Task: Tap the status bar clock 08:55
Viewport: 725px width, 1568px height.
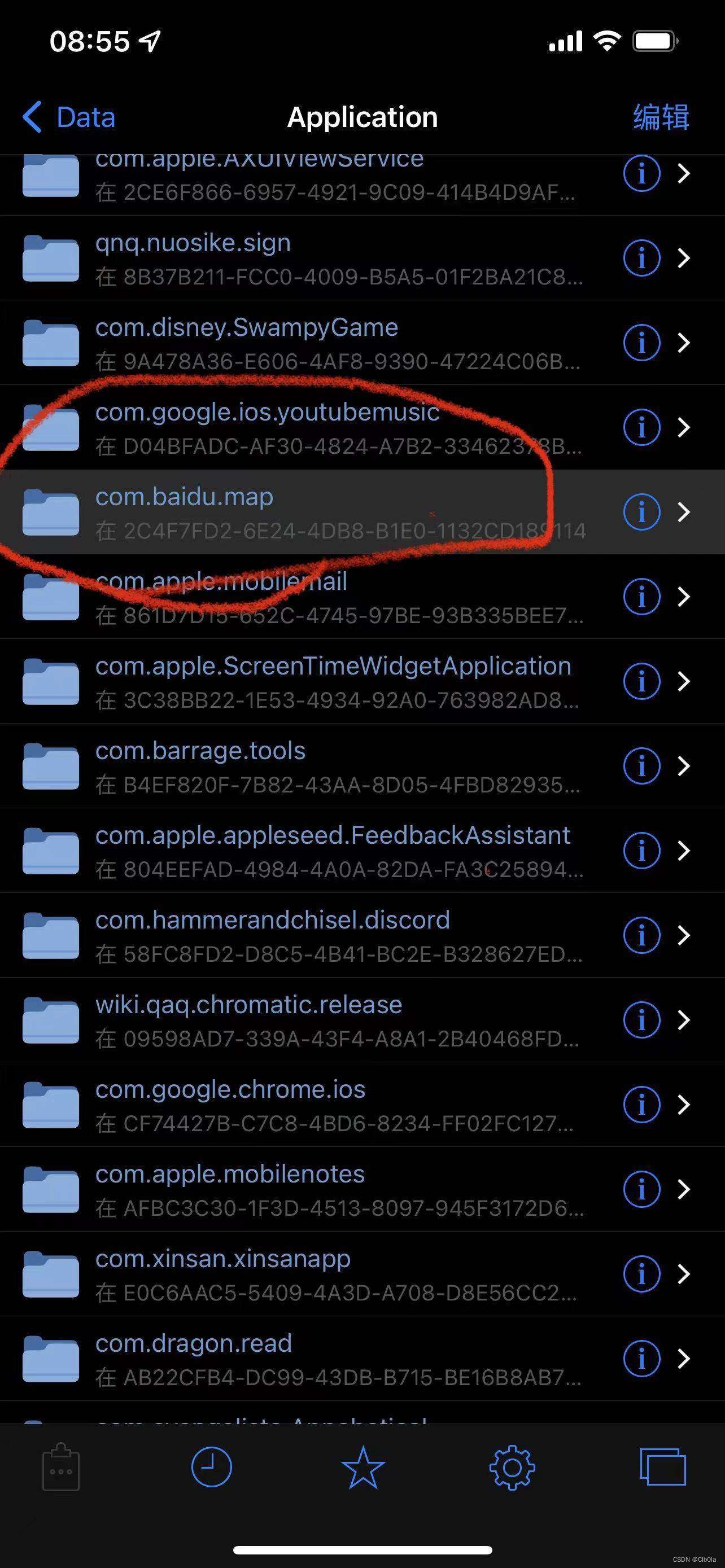Action: coord(89,41)
